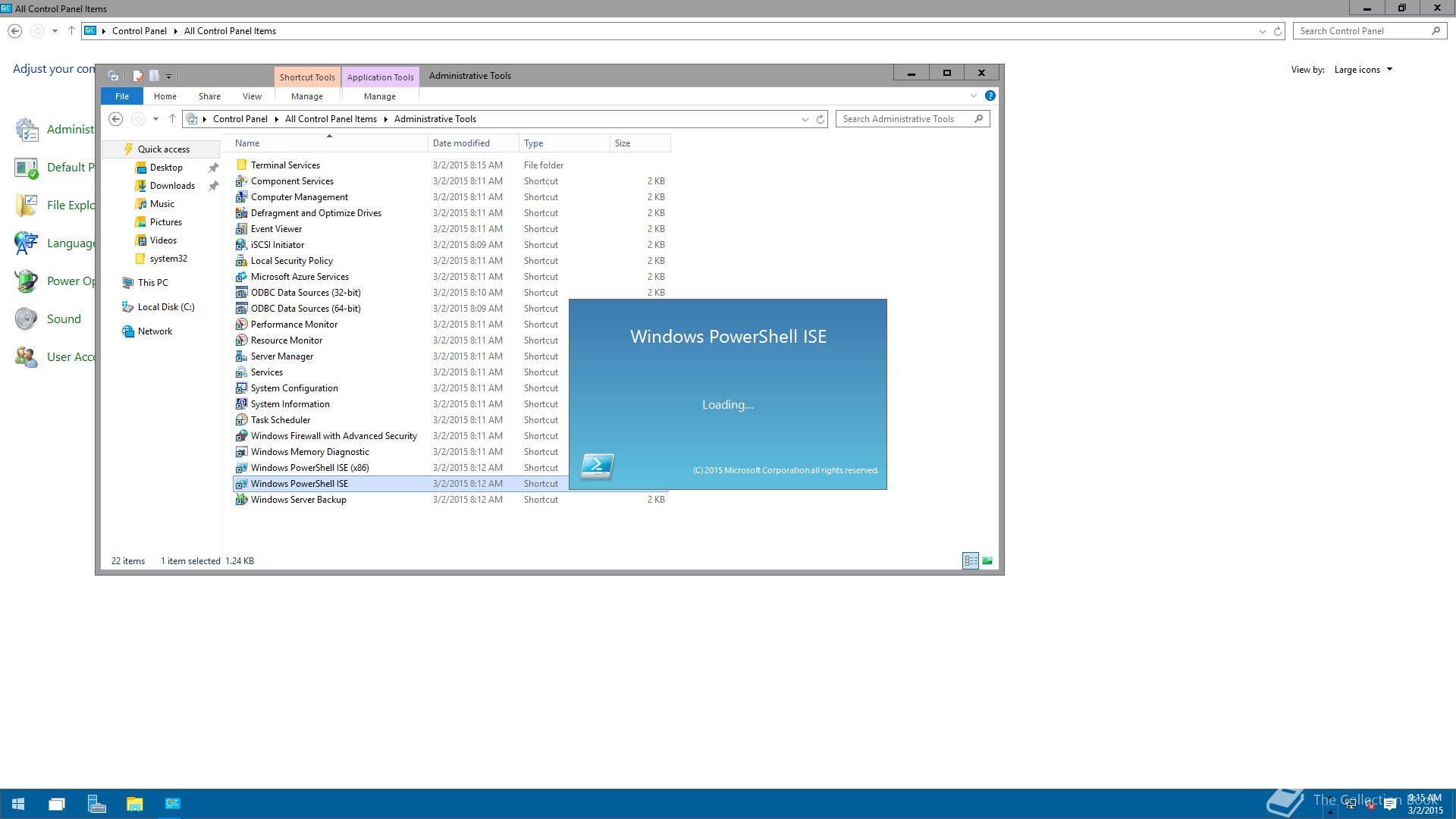The width and height of the screenshot is (1456, 819).
Task: Select Downloads in the navigation pane
Action: 172,186
